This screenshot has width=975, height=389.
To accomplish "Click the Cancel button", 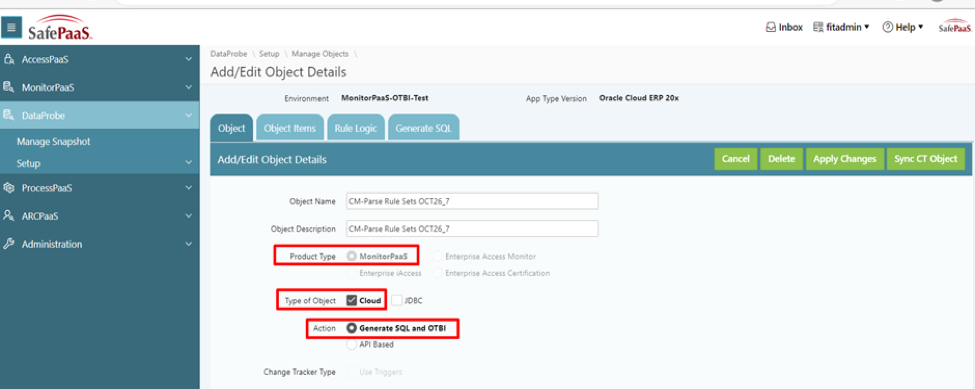I will [736, 159].
